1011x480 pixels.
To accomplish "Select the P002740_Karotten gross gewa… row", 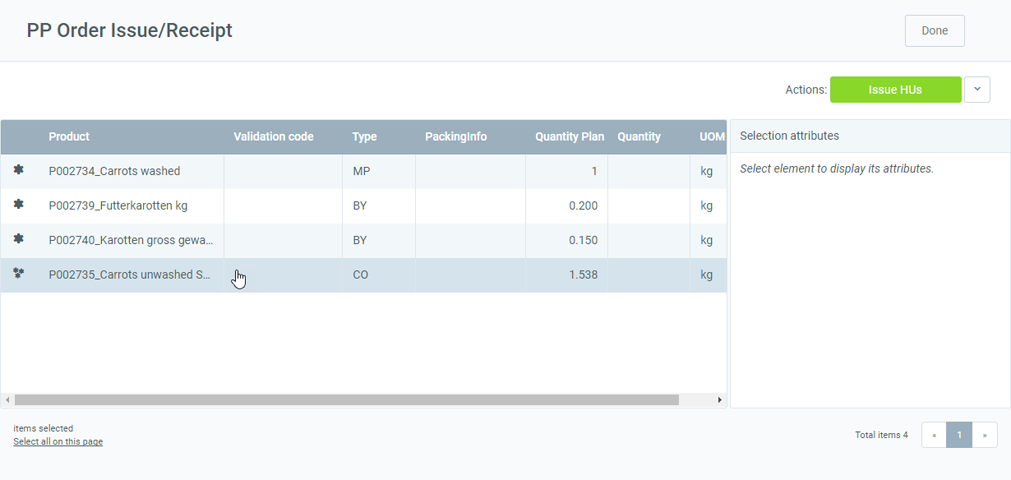I will (364, 241).
